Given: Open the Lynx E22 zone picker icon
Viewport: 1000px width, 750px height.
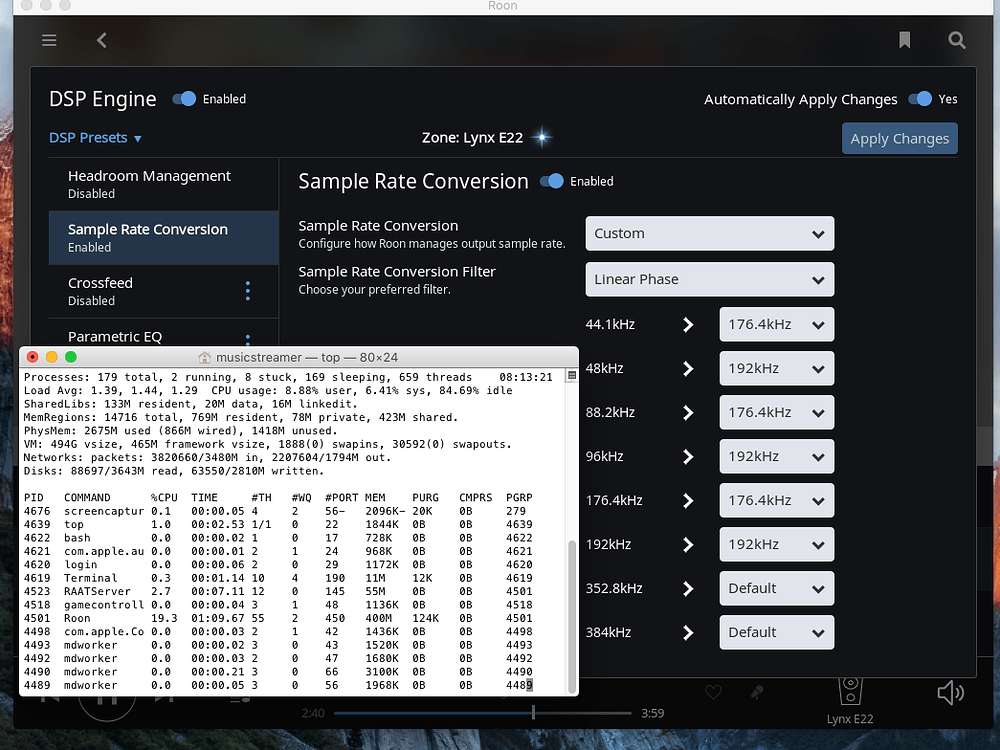Looking at the screenshot, I should (x=849, y=688).
